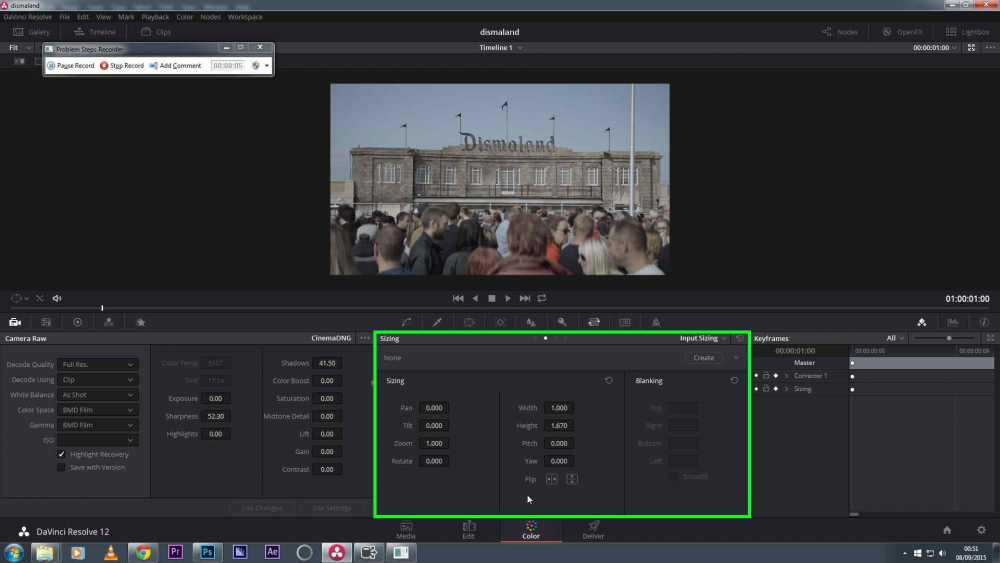Open the Decode Quality dropdown
Image resolution: width=1000 pixels, height=563 pixels.
[97, 365]
